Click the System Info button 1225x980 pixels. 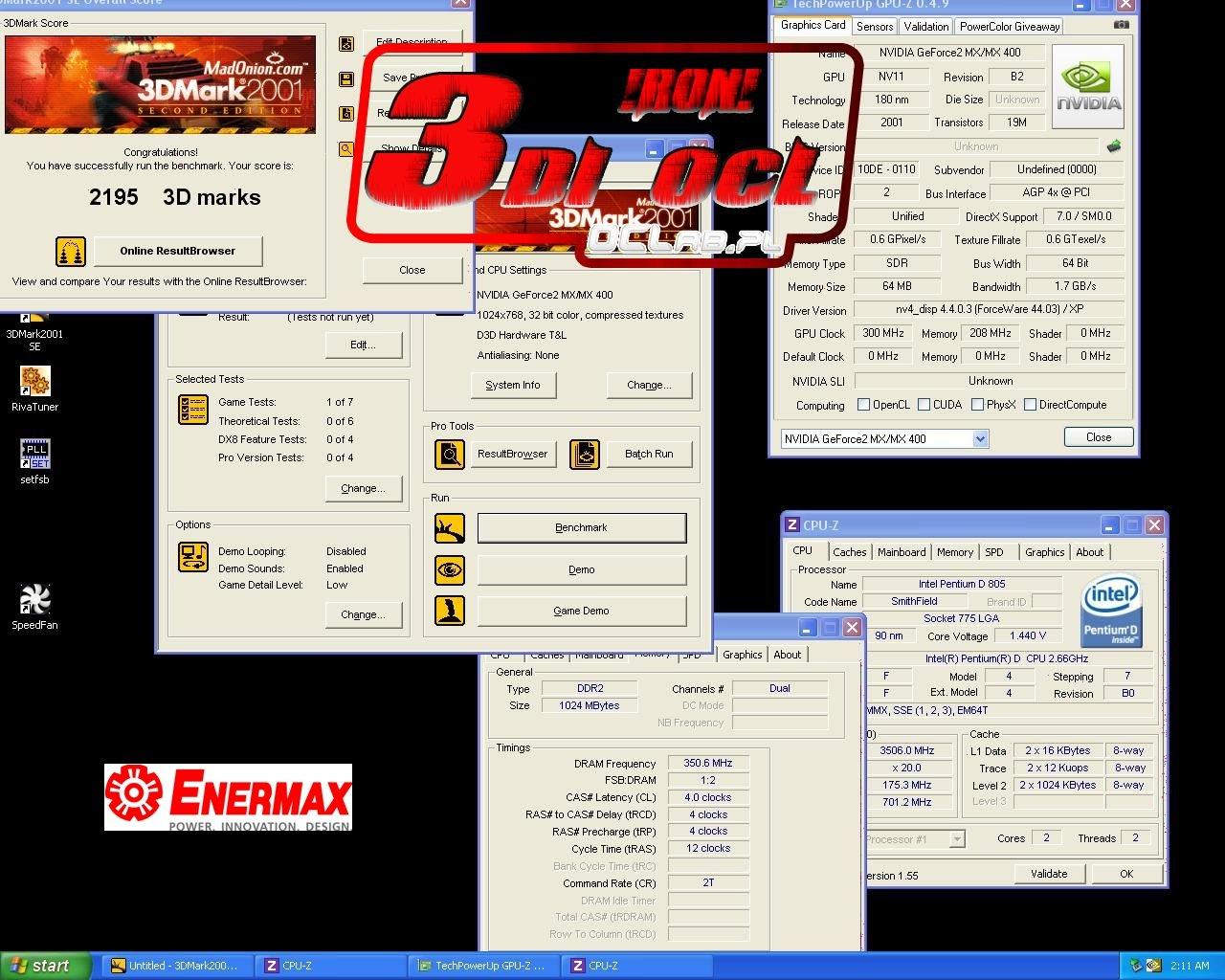pyautogui.click(x=512, y=385)
